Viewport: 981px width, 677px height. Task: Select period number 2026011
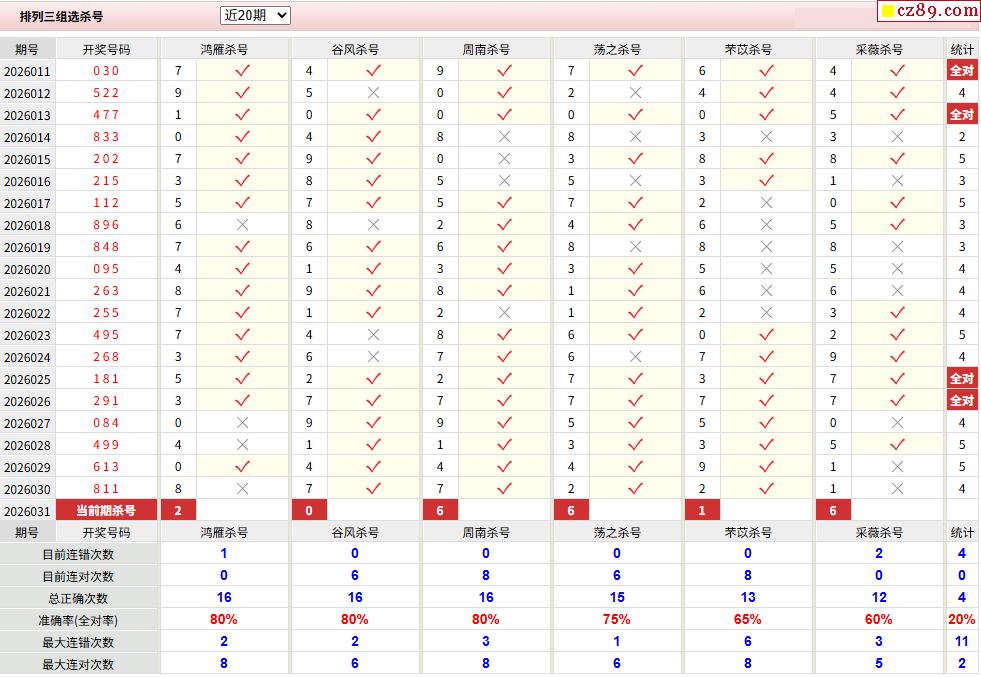(27, 71)
